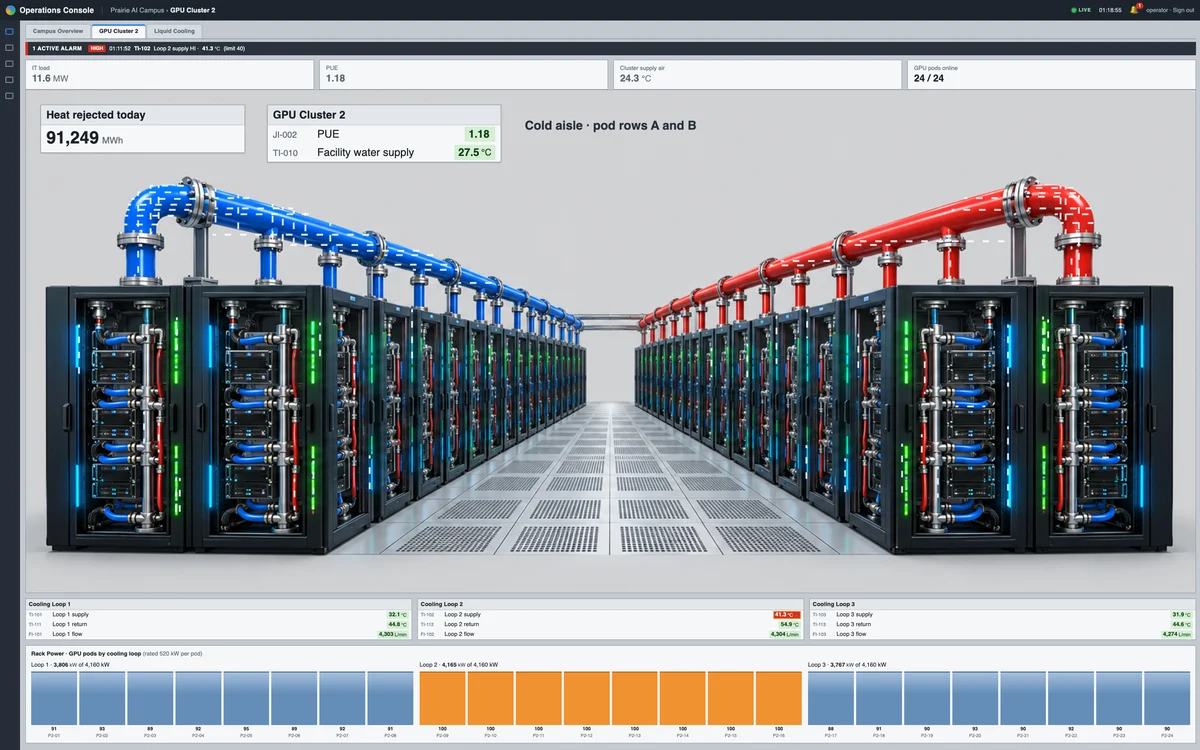Select the P2-24 pod power bar
Viewport: 1200px width, 750px height.
click(x=1167, y=698)
